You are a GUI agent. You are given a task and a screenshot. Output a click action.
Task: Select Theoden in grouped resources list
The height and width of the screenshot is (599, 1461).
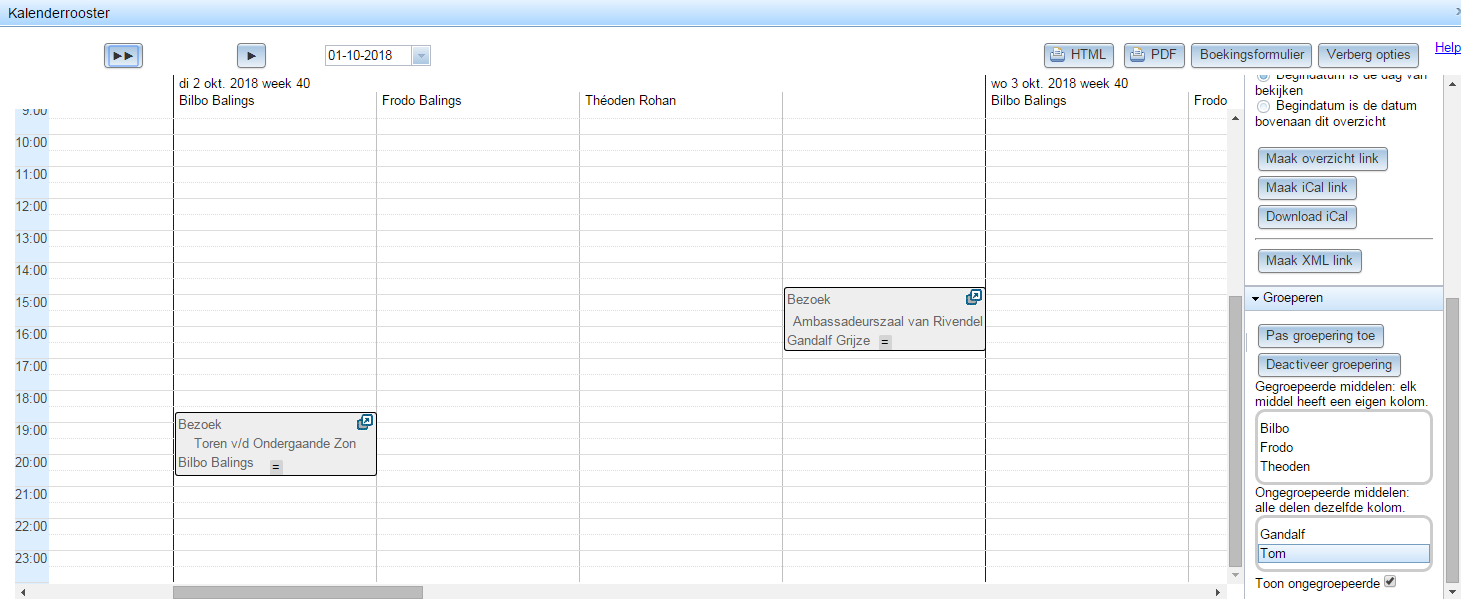click(1343, 466)
